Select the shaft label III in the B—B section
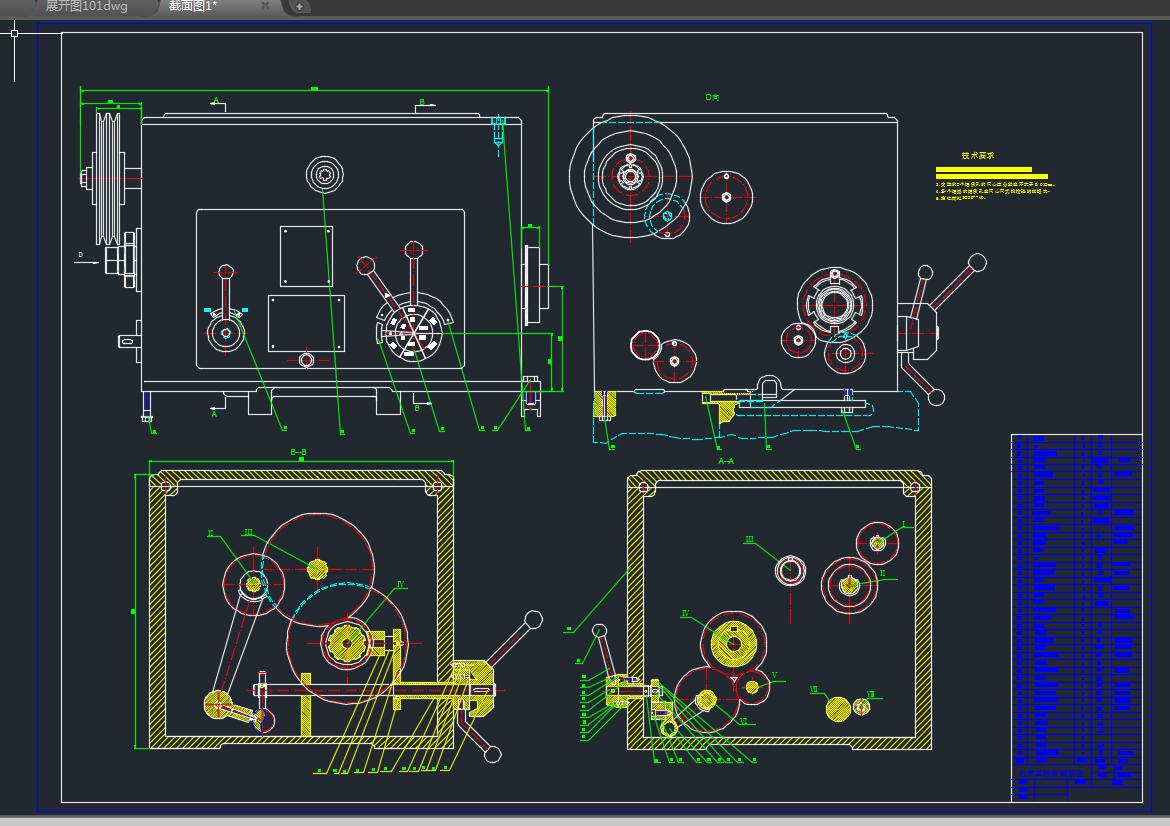This screenshot has width=1170, height=826. coord(248,532)
